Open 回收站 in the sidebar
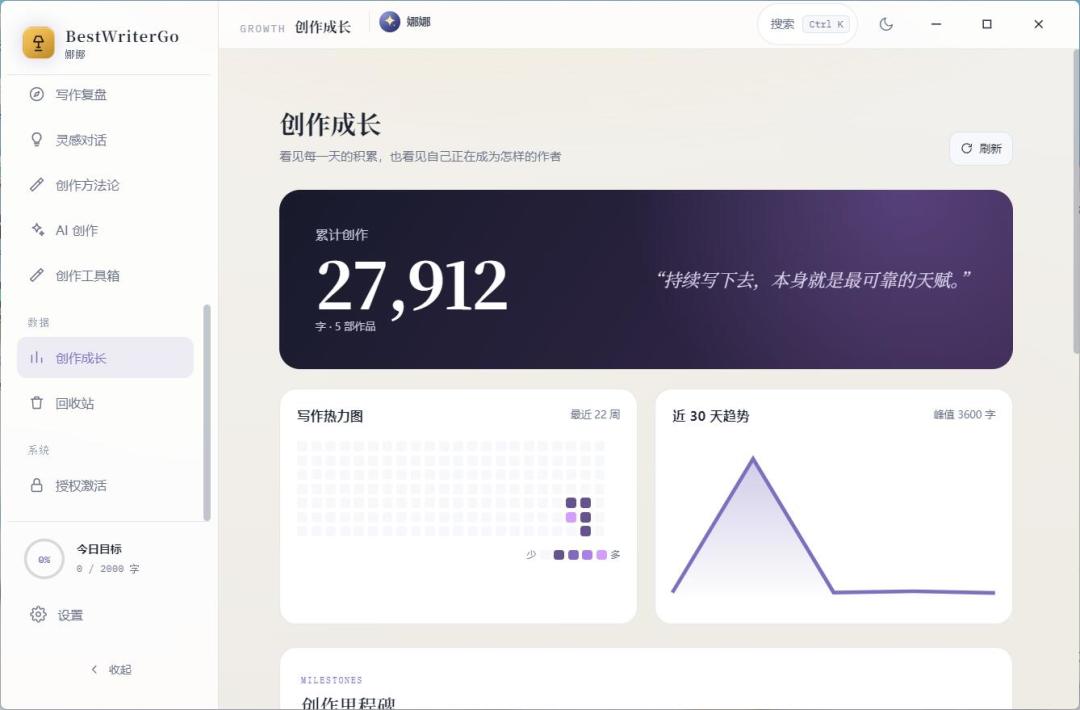Screen dimensions: 1080x710 pyautogui.click(x=105, y=403)
